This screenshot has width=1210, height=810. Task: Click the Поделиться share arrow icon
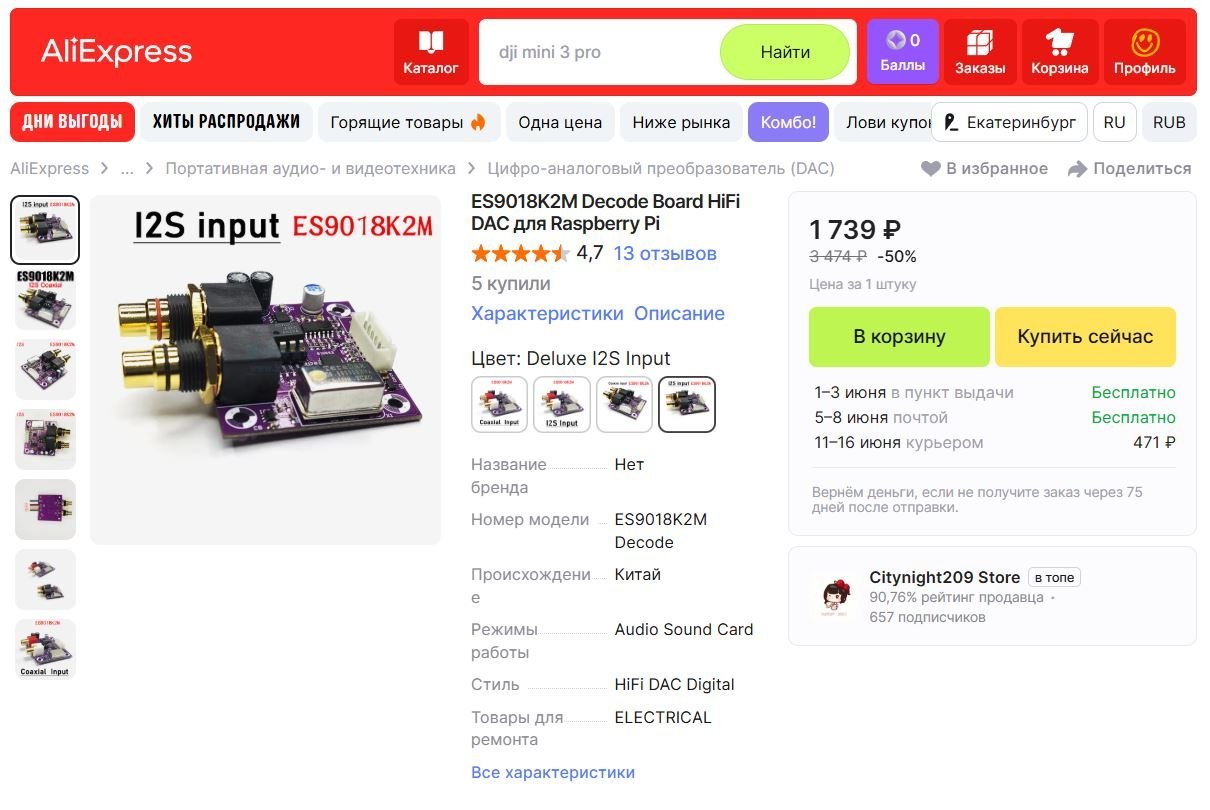(1077, 169)
